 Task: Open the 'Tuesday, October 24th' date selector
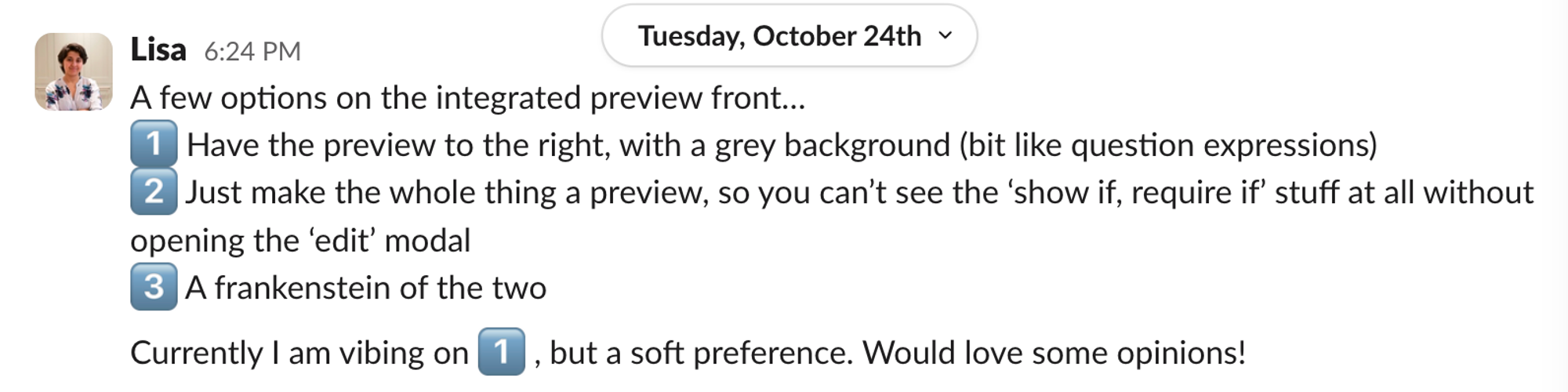pos(789,35)
